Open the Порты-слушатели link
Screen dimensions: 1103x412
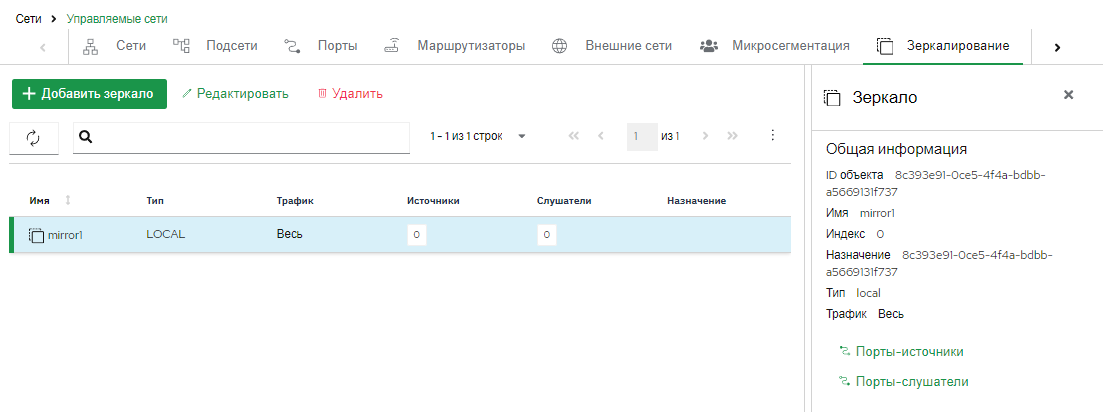point(912,382)
